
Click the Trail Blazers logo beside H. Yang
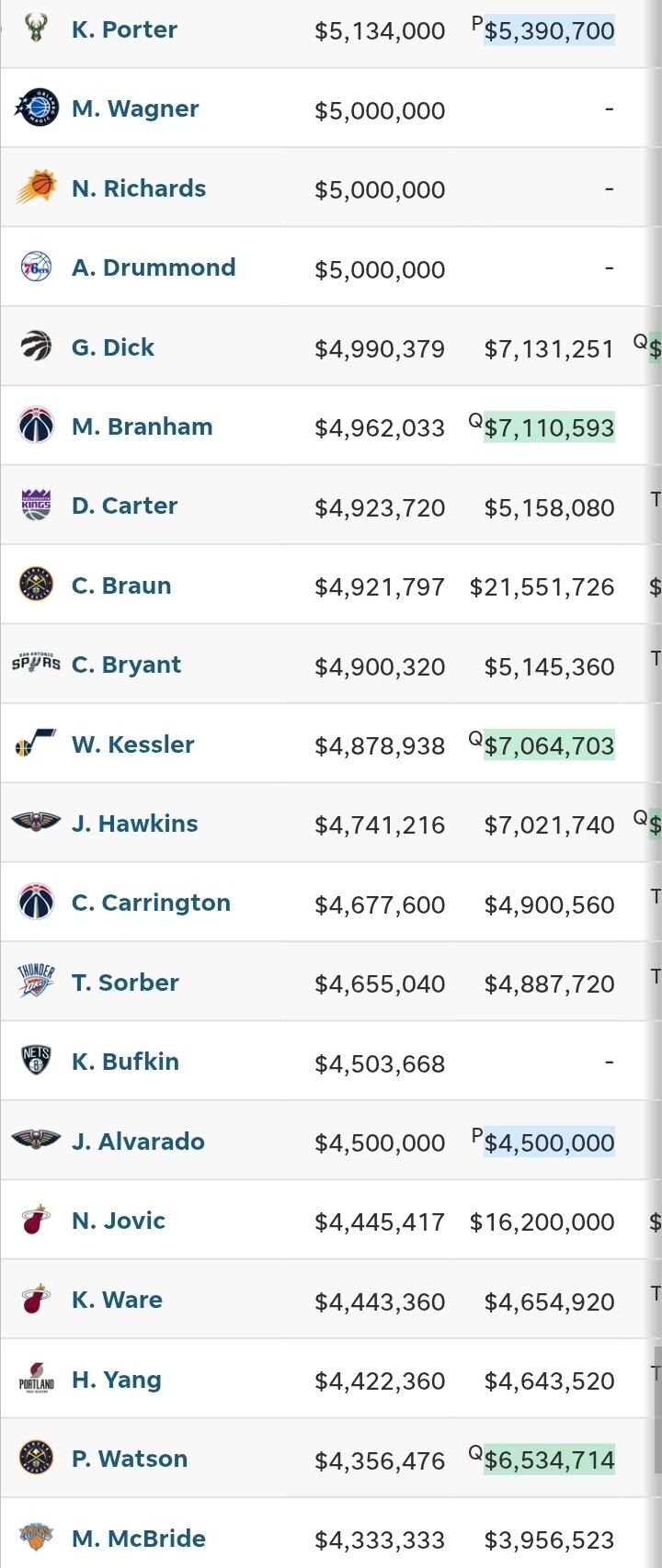coord(36,1379)
